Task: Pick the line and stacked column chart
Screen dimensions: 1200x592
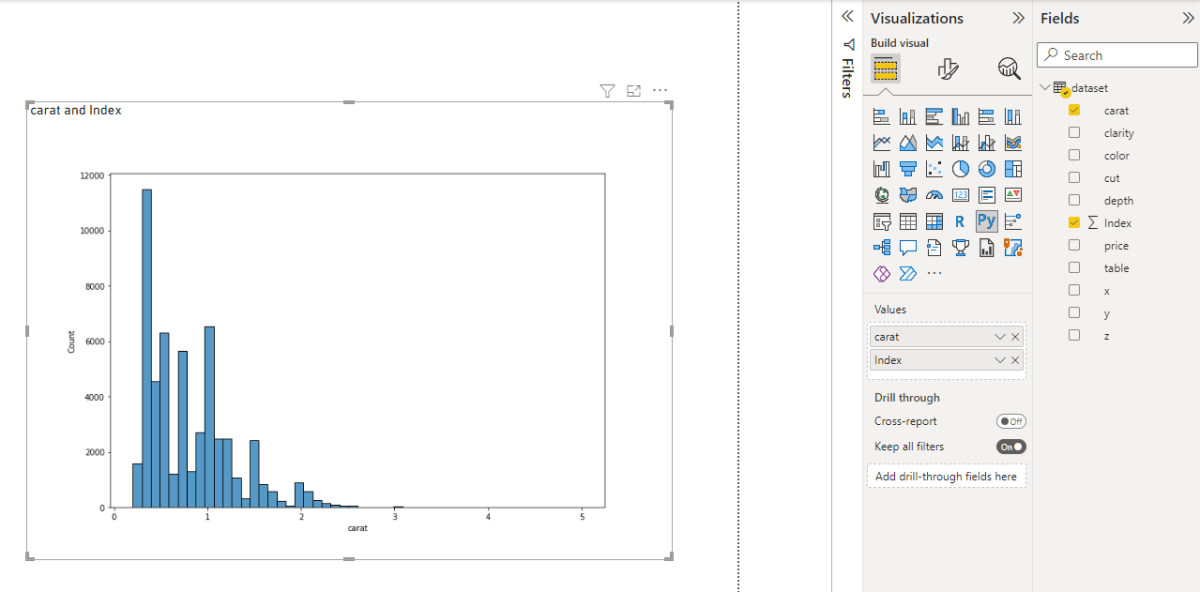Action: tap(960, 142)
